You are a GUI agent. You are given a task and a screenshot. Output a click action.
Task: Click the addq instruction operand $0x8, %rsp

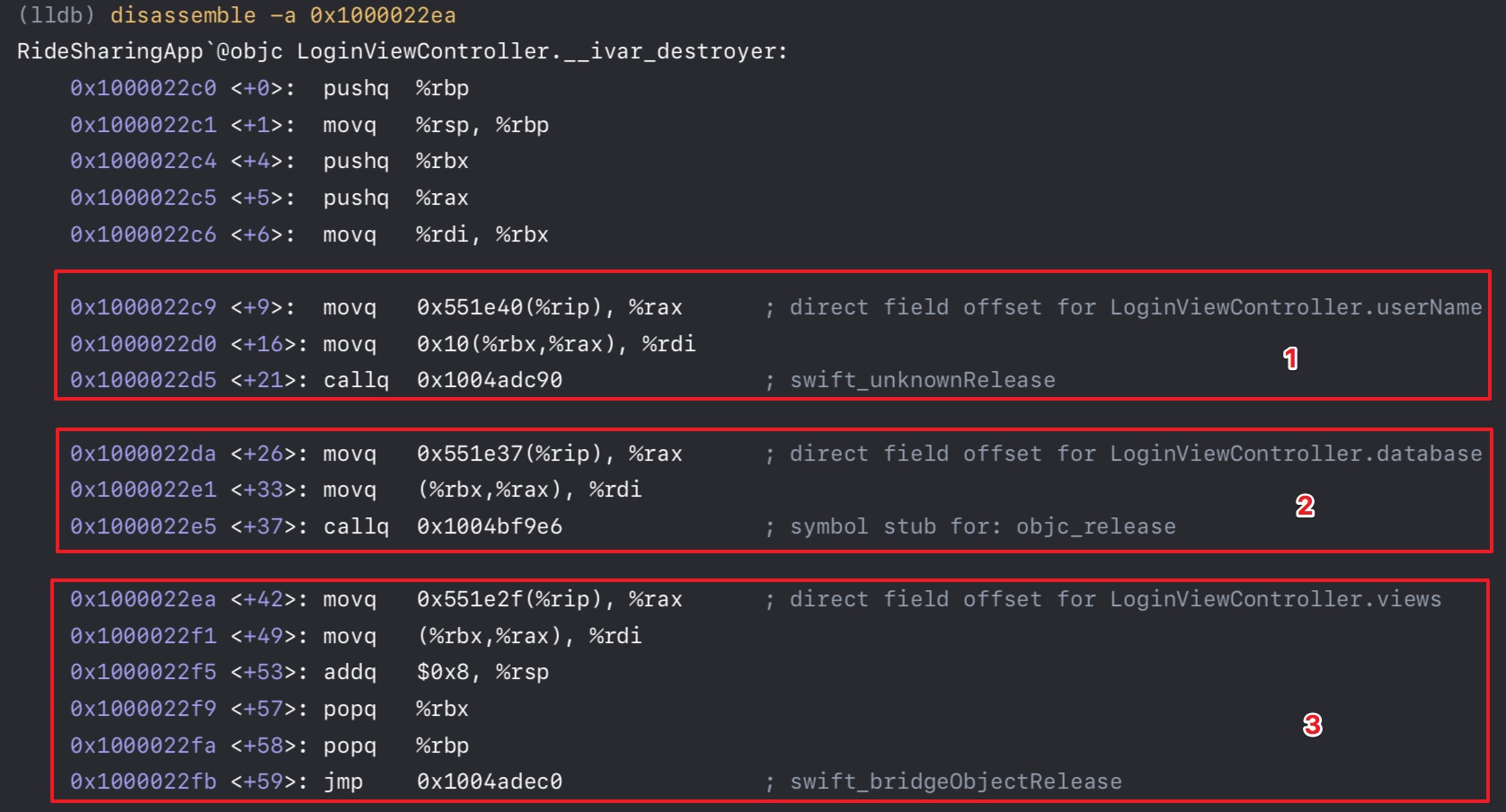click(483, 672)
